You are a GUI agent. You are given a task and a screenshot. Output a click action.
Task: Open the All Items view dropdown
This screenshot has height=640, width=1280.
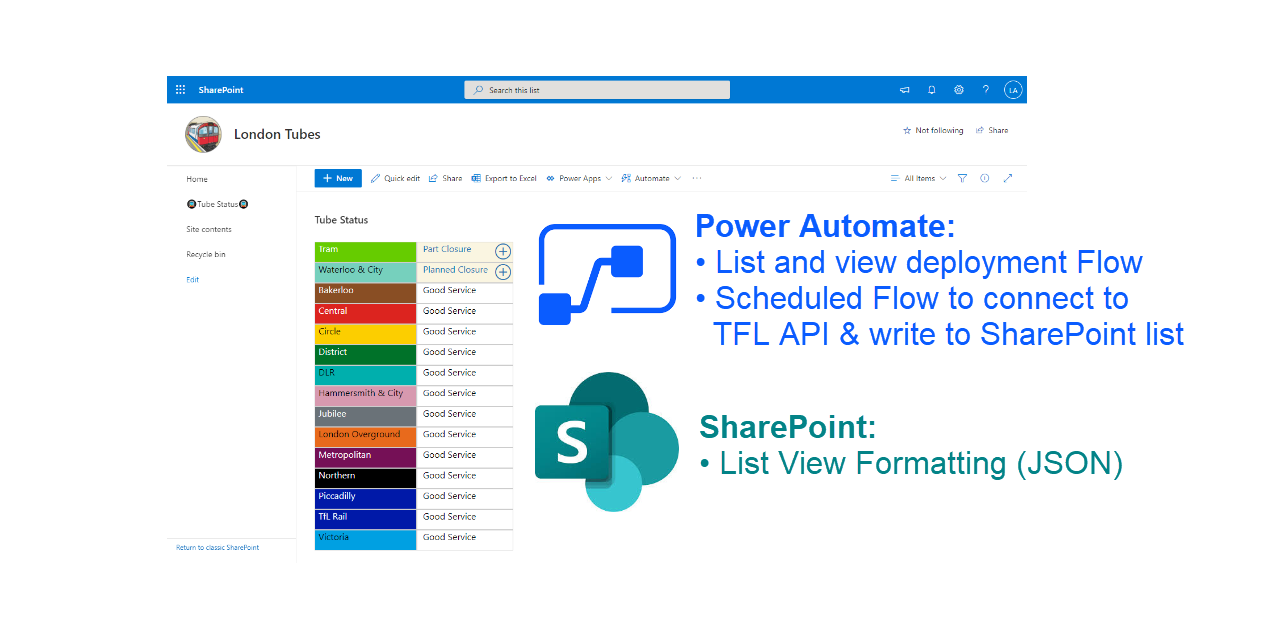tap(918, 178)
